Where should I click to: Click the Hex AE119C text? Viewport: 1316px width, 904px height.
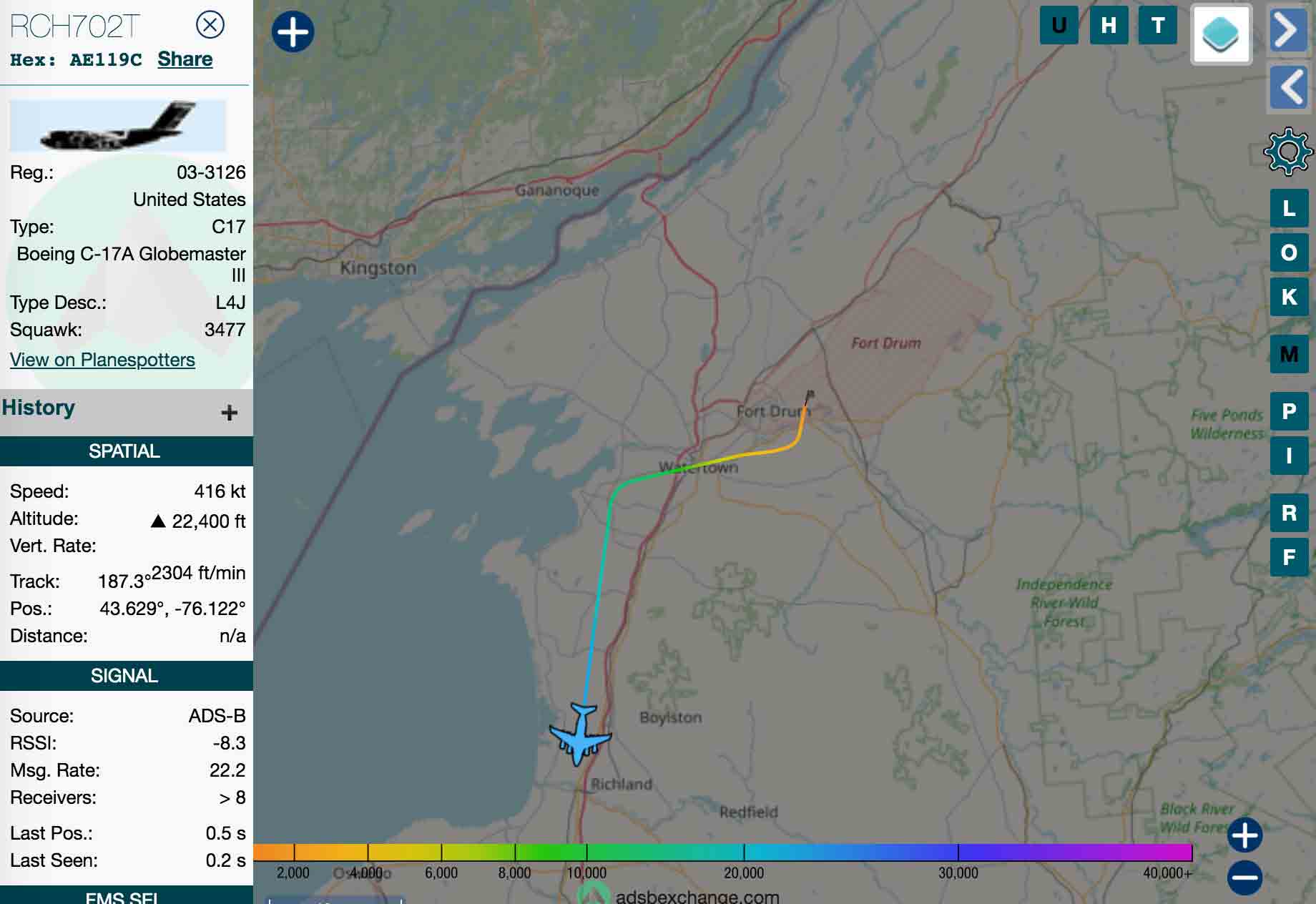[x=76, y=60]
